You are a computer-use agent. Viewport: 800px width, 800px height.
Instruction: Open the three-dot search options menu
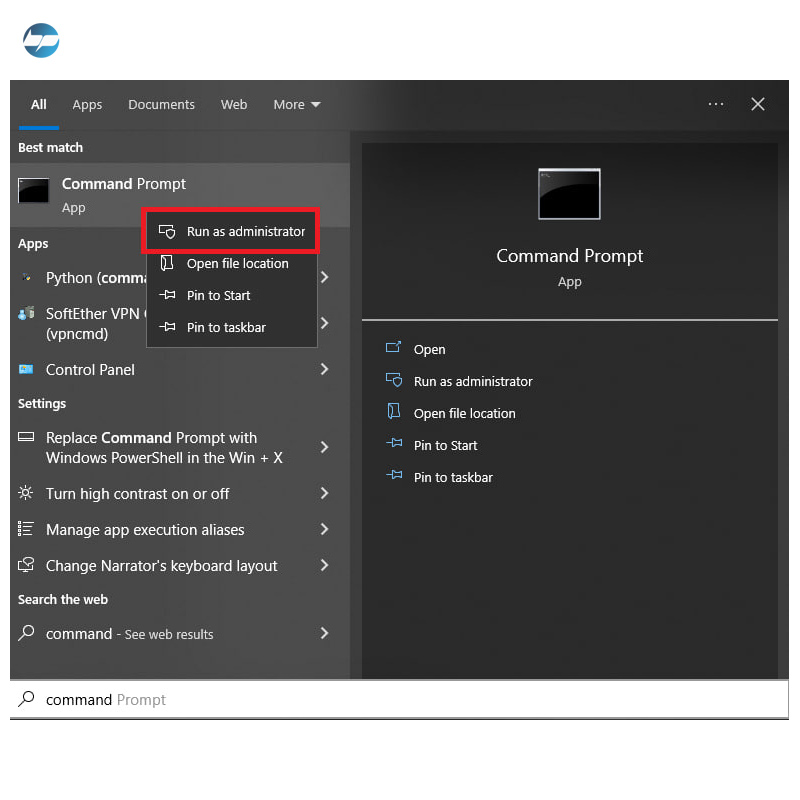click(x=716, y=104)
